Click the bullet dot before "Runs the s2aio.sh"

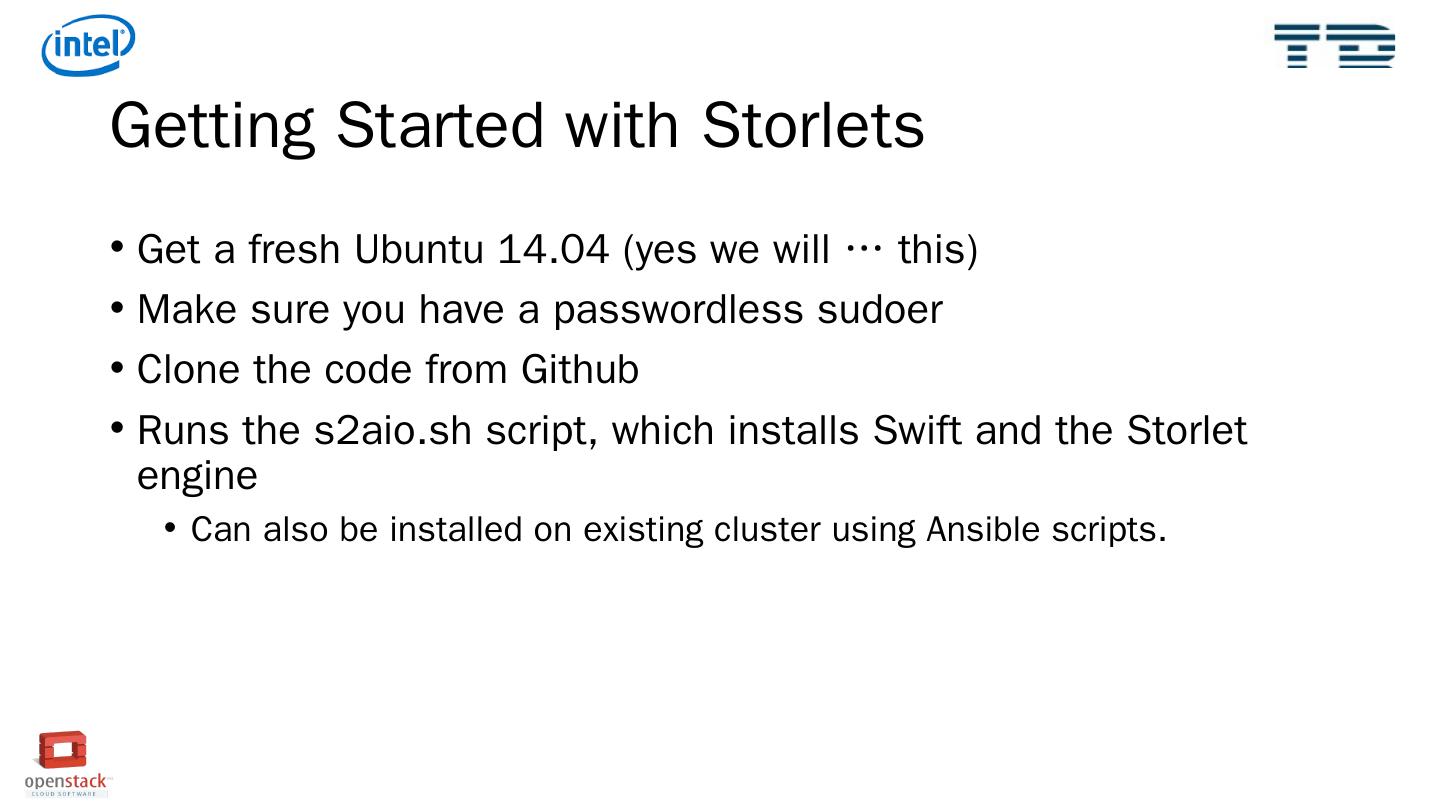[x=118, y=429]
